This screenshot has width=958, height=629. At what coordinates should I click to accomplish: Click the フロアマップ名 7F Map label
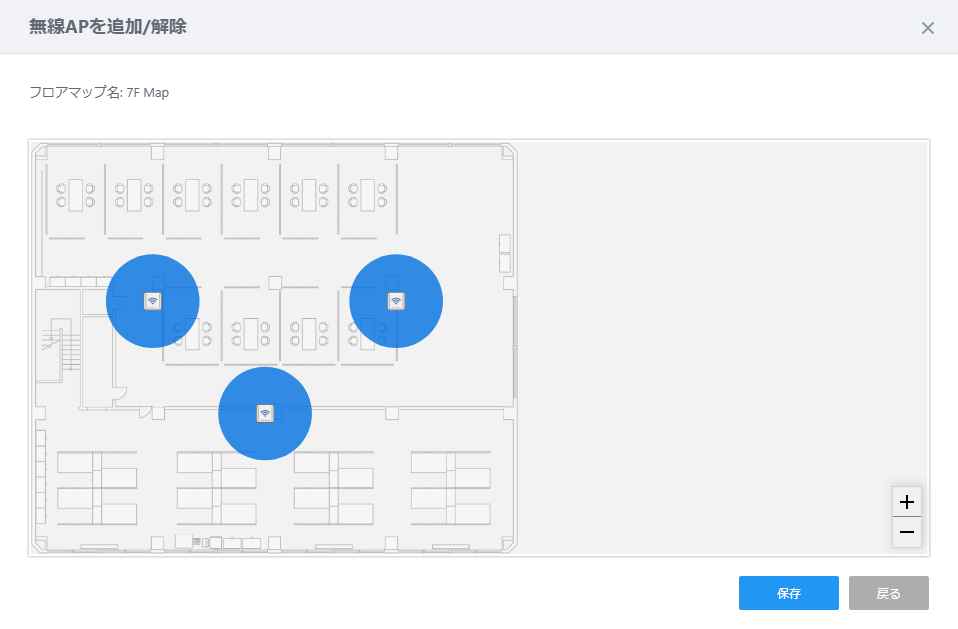pyautogui.click(x=99, y=93)
